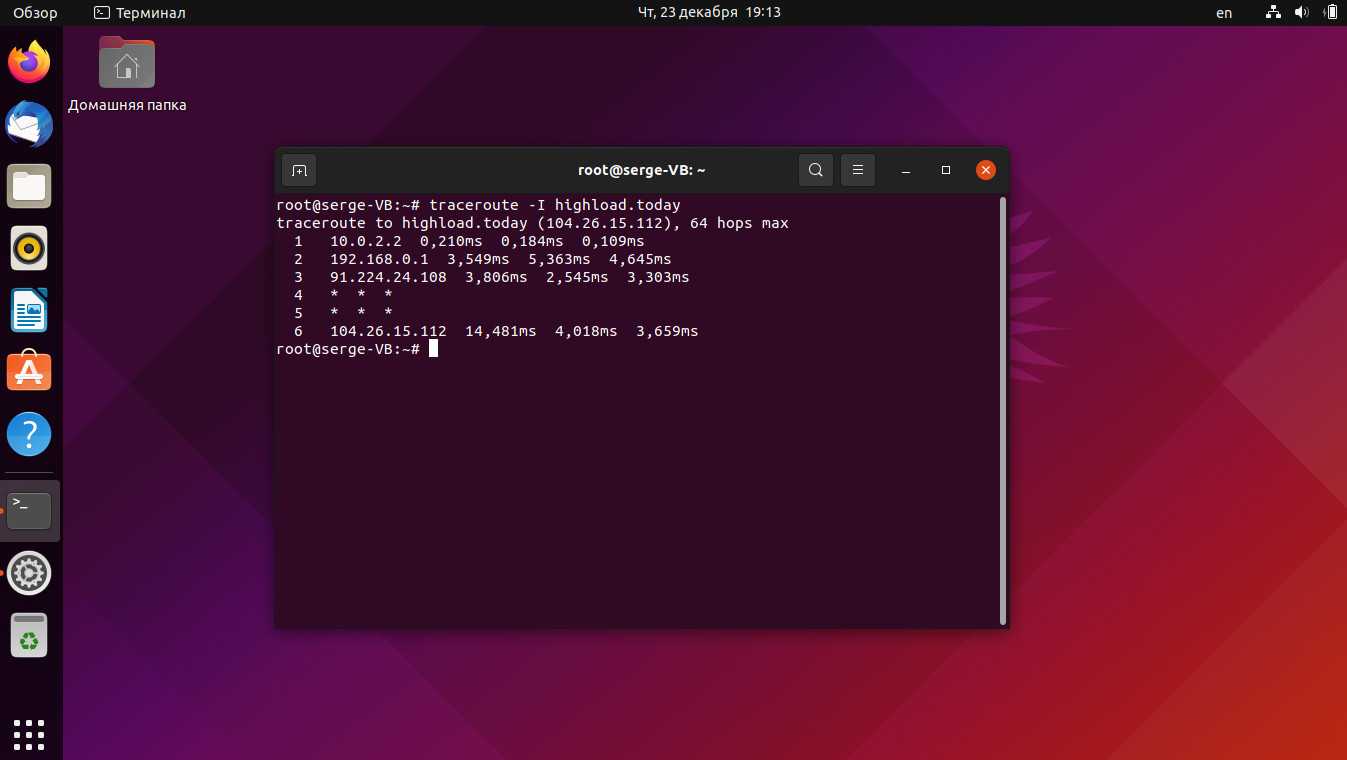Open the settings updater icon in dock
1347x760 pixels.
point(30,573)
